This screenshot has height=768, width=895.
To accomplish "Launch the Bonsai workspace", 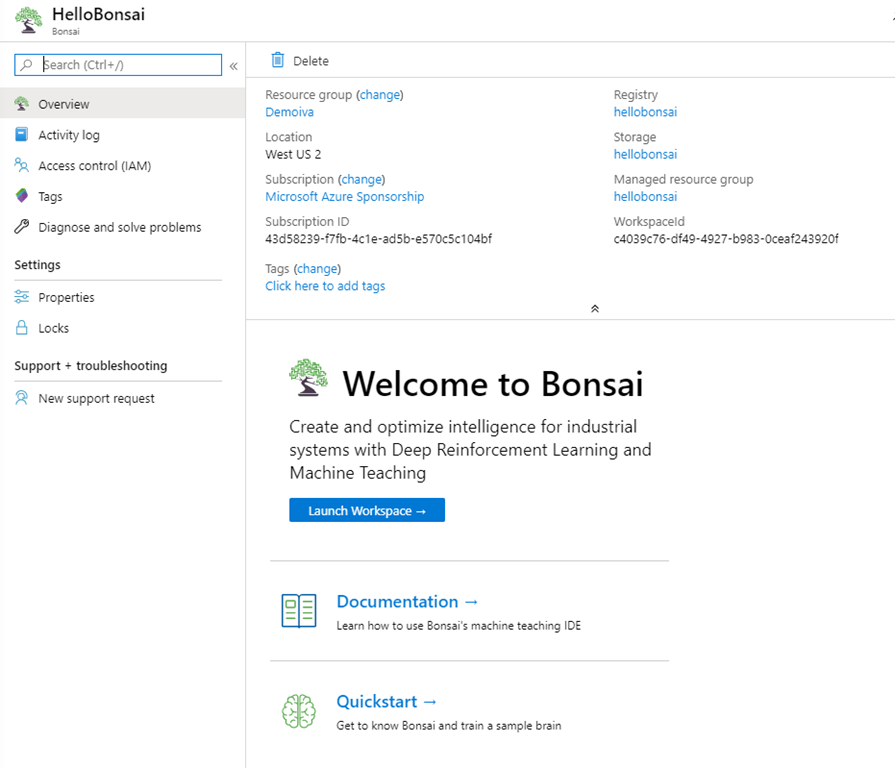I will [x=367, y=511].
